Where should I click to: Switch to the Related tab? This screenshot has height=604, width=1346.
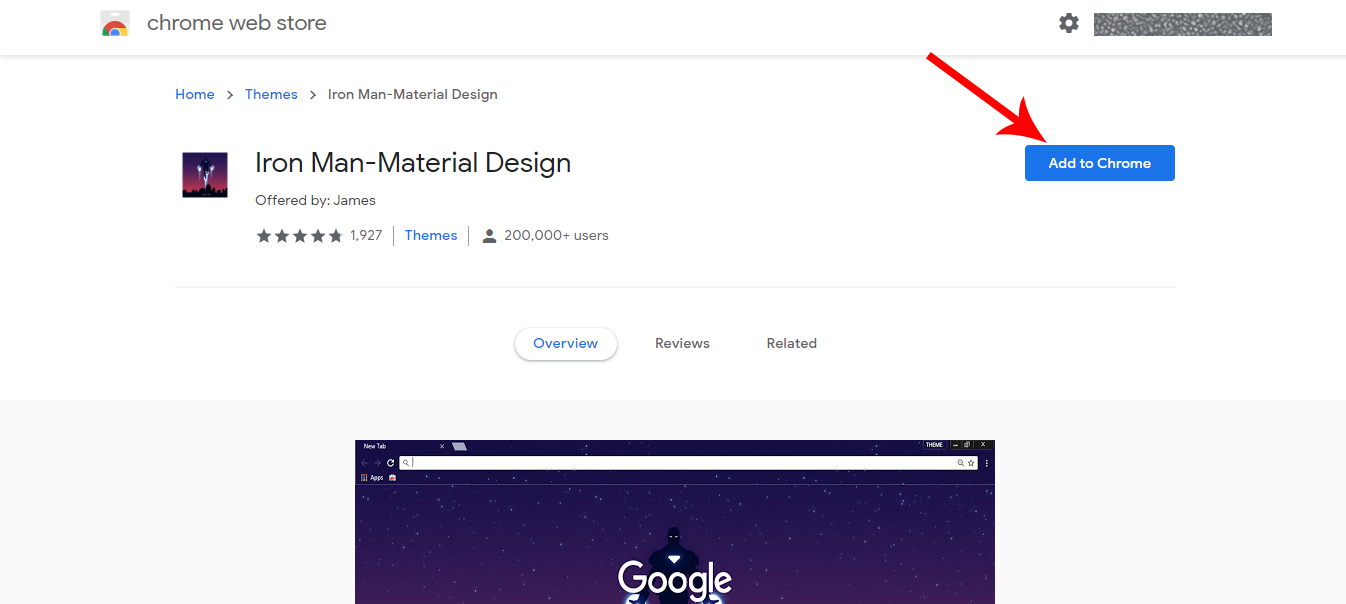click(x=792, y=343)
